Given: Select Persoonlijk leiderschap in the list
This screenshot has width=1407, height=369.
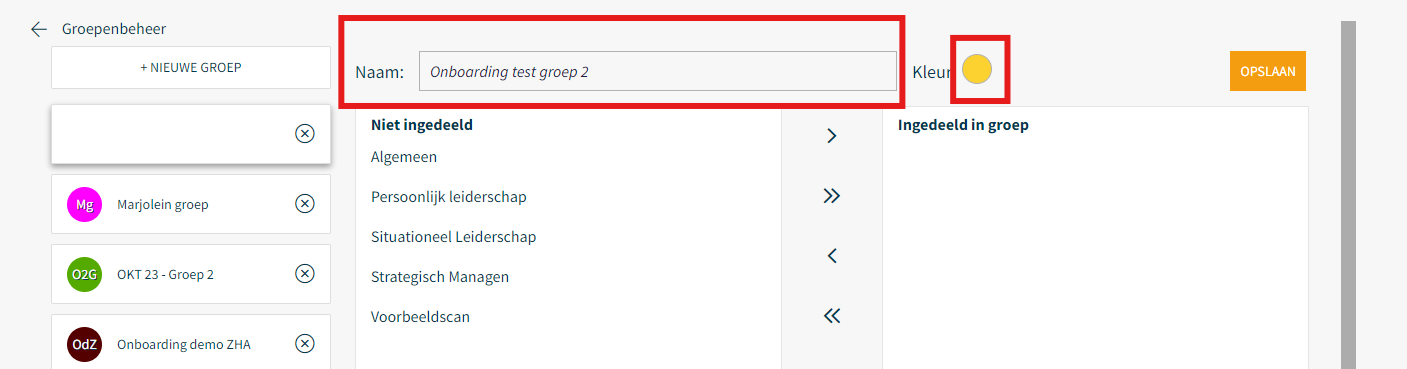Looking at the screenshot, I should [x=449, y=197].
